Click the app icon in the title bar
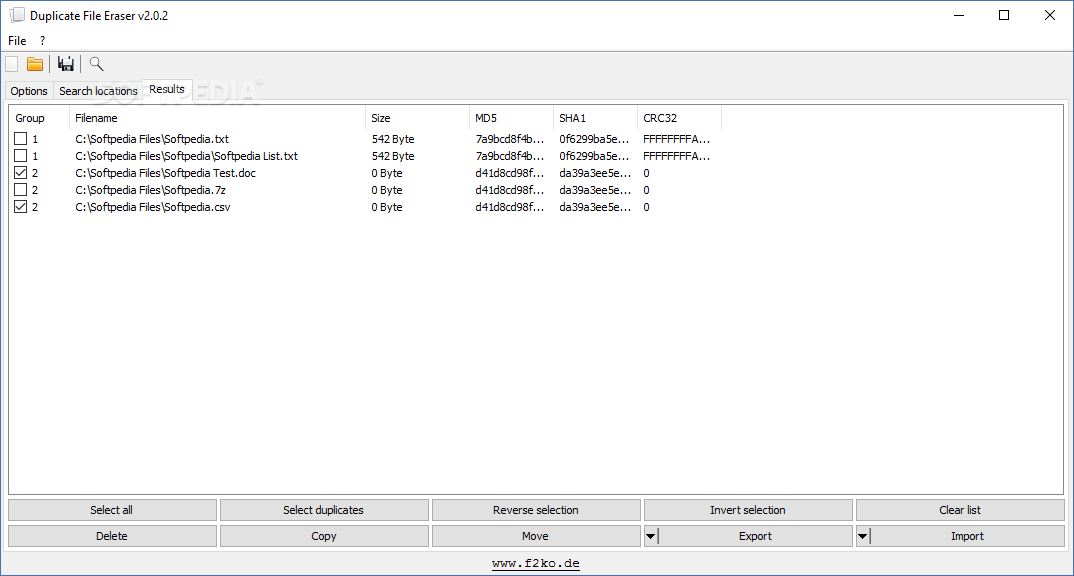Viewport: 1074px width, 576px height. [17, 15]
